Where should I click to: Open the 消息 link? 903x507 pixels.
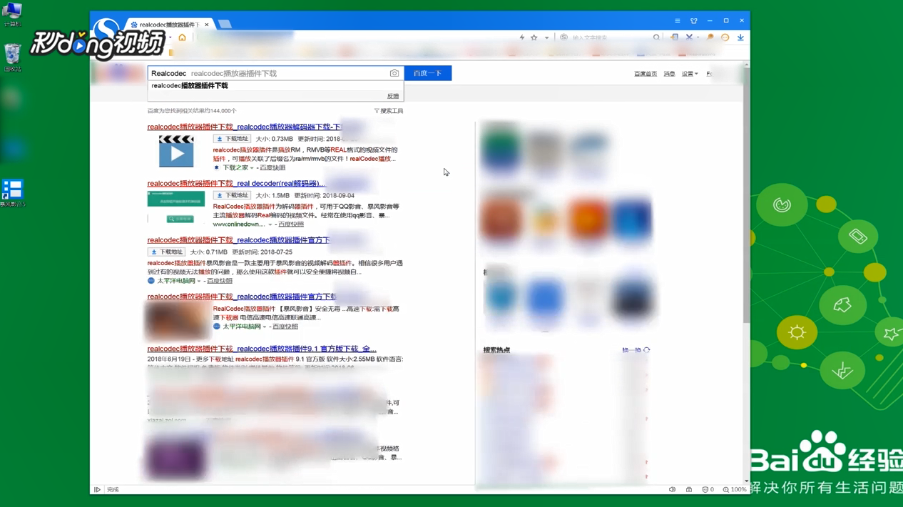coord(669,74)
